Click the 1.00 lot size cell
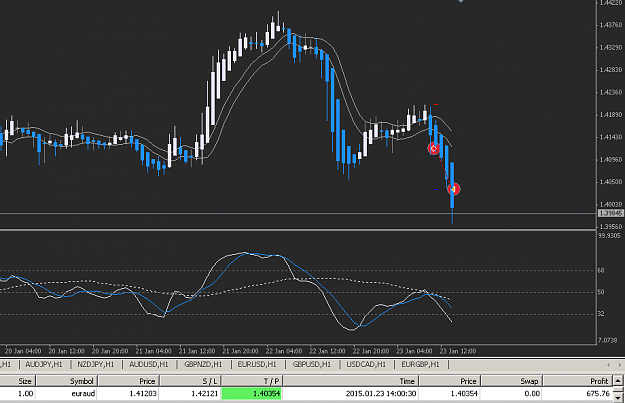625x403 pixels. coord(18,394)
